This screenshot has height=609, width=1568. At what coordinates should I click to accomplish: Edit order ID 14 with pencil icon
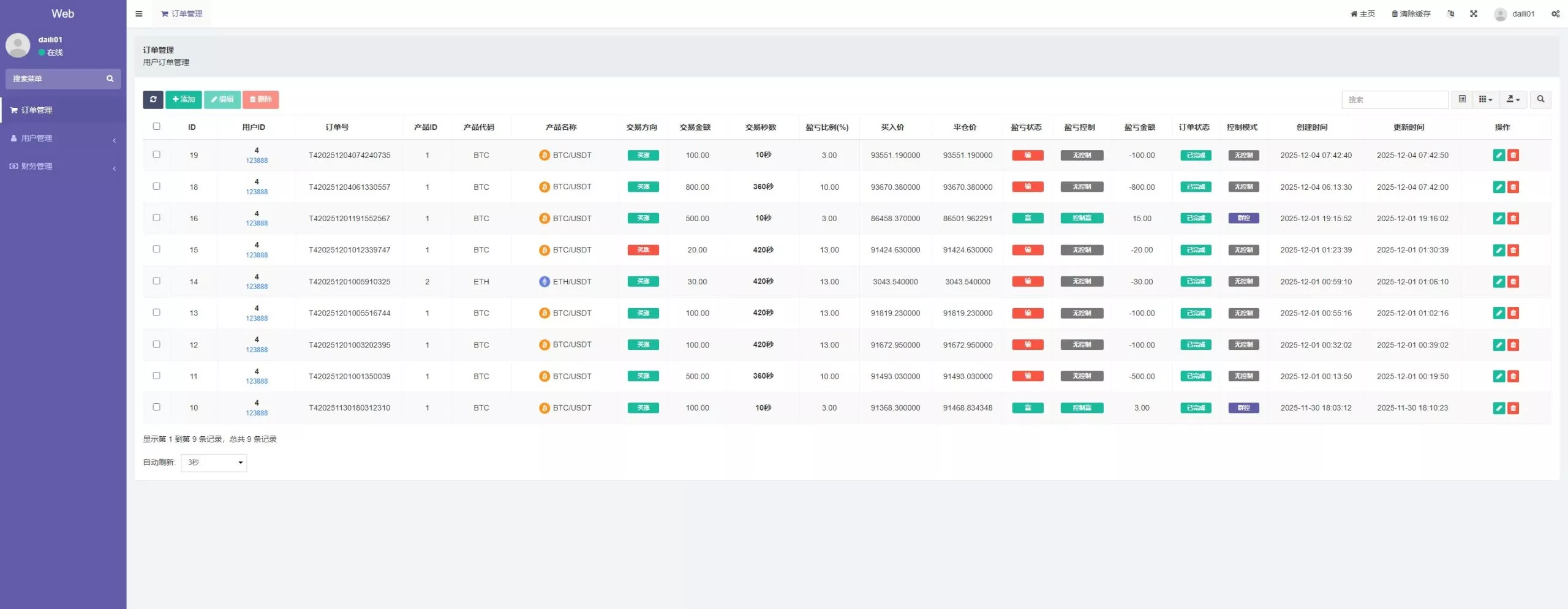coord(1499,282)
